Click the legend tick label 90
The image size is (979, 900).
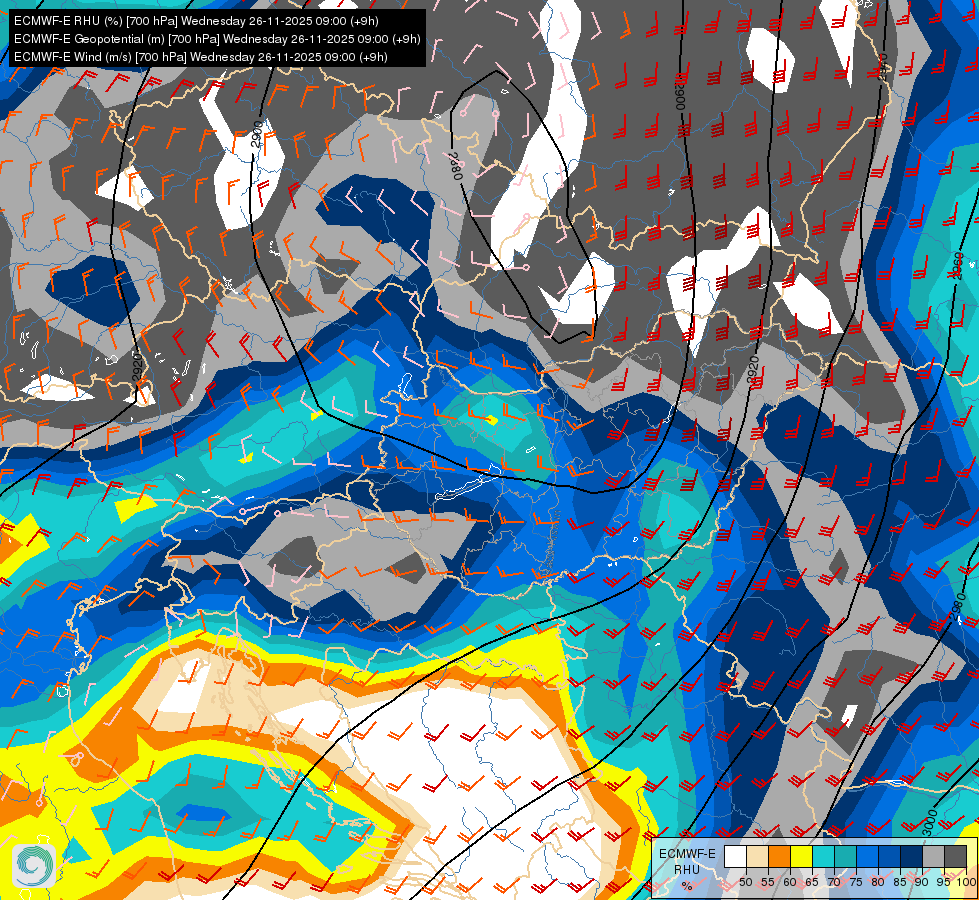(x=922, y=882)
